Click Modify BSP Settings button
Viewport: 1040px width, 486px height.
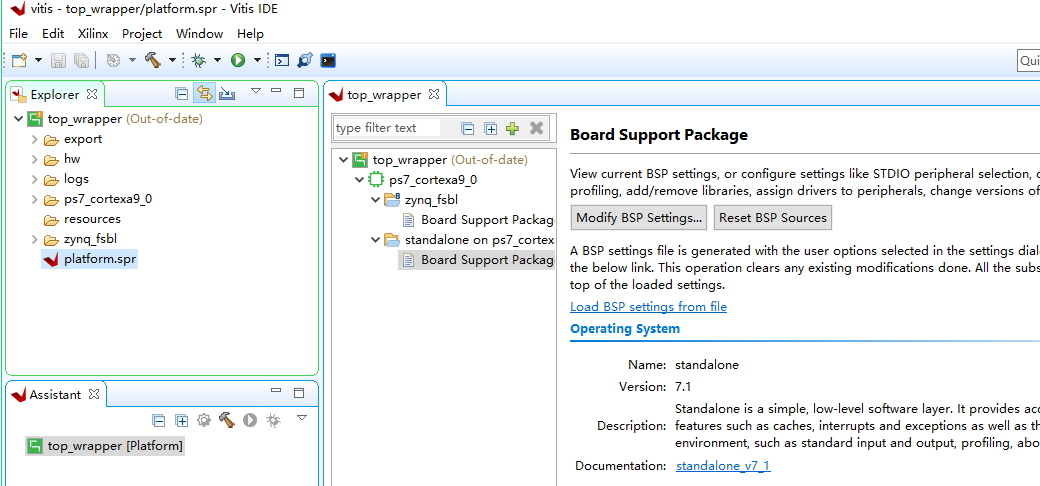pyautogui.click(x=639, y=218)
